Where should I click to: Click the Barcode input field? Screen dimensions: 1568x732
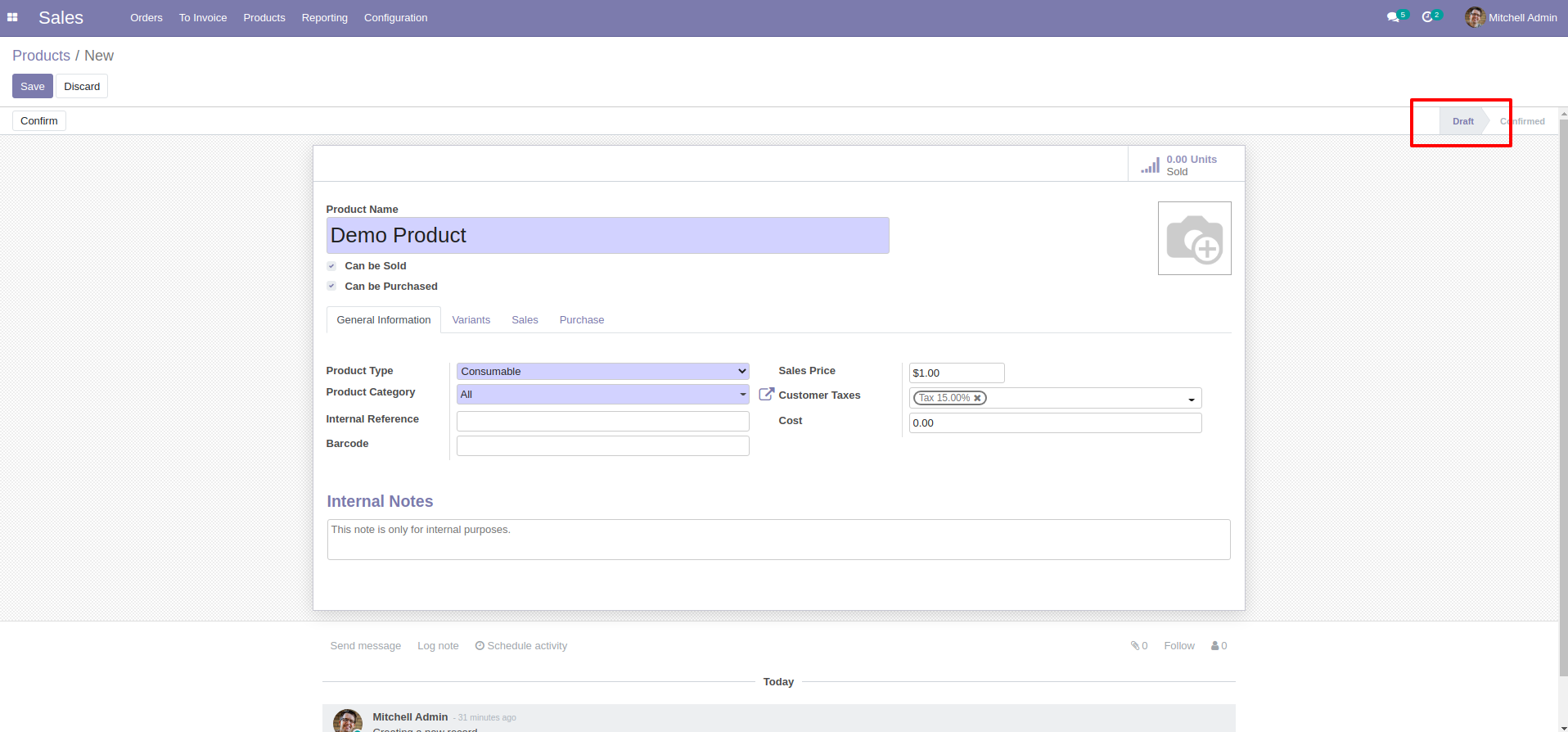[602, 445]
